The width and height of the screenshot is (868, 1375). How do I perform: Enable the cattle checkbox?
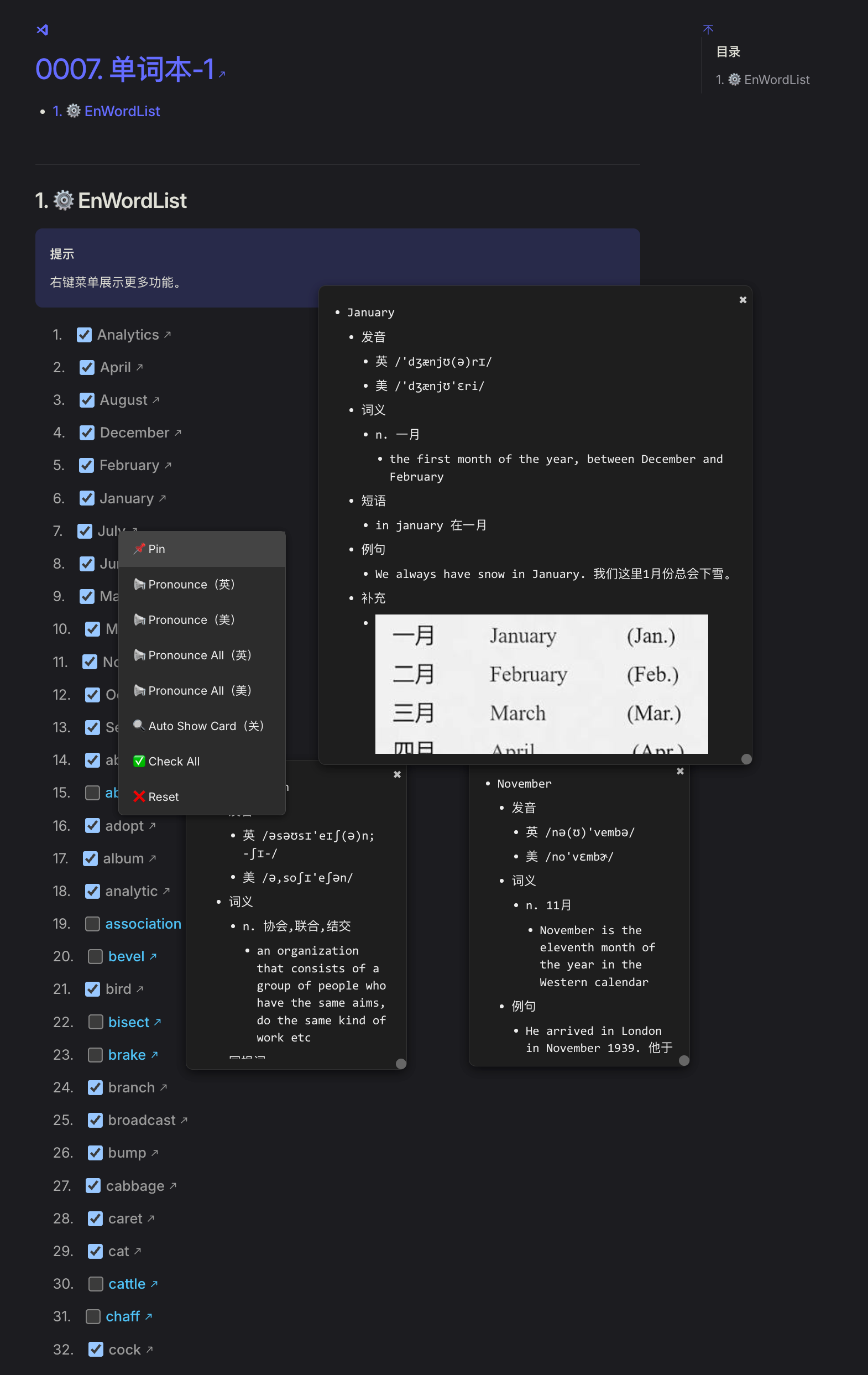coord(95,1284)
